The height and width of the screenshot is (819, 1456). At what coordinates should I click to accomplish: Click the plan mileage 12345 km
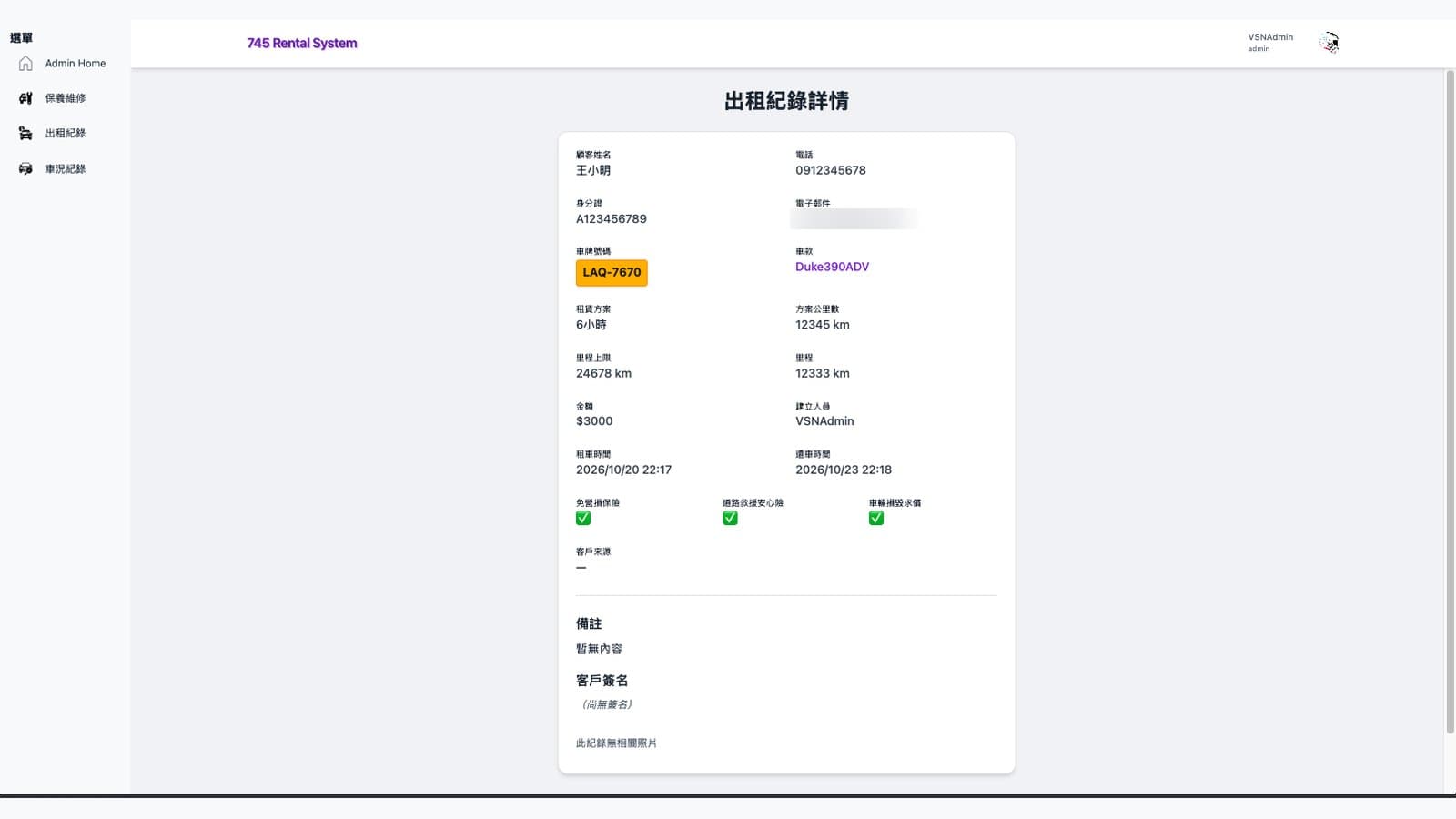(x=823, y=325)
